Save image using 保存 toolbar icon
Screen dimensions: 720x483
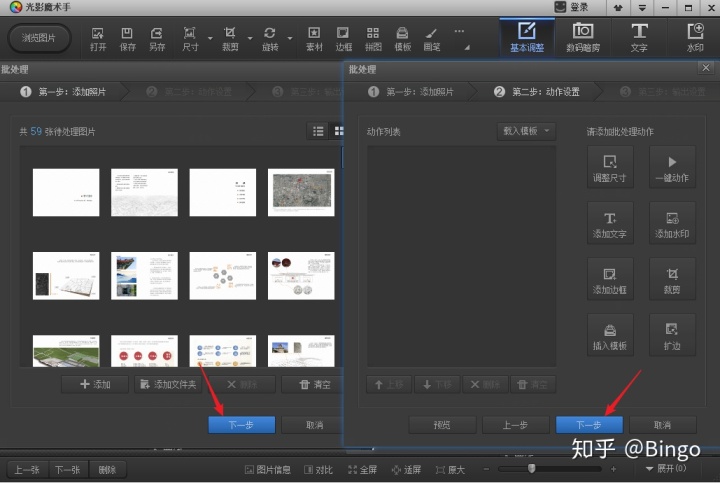(127, 39)
